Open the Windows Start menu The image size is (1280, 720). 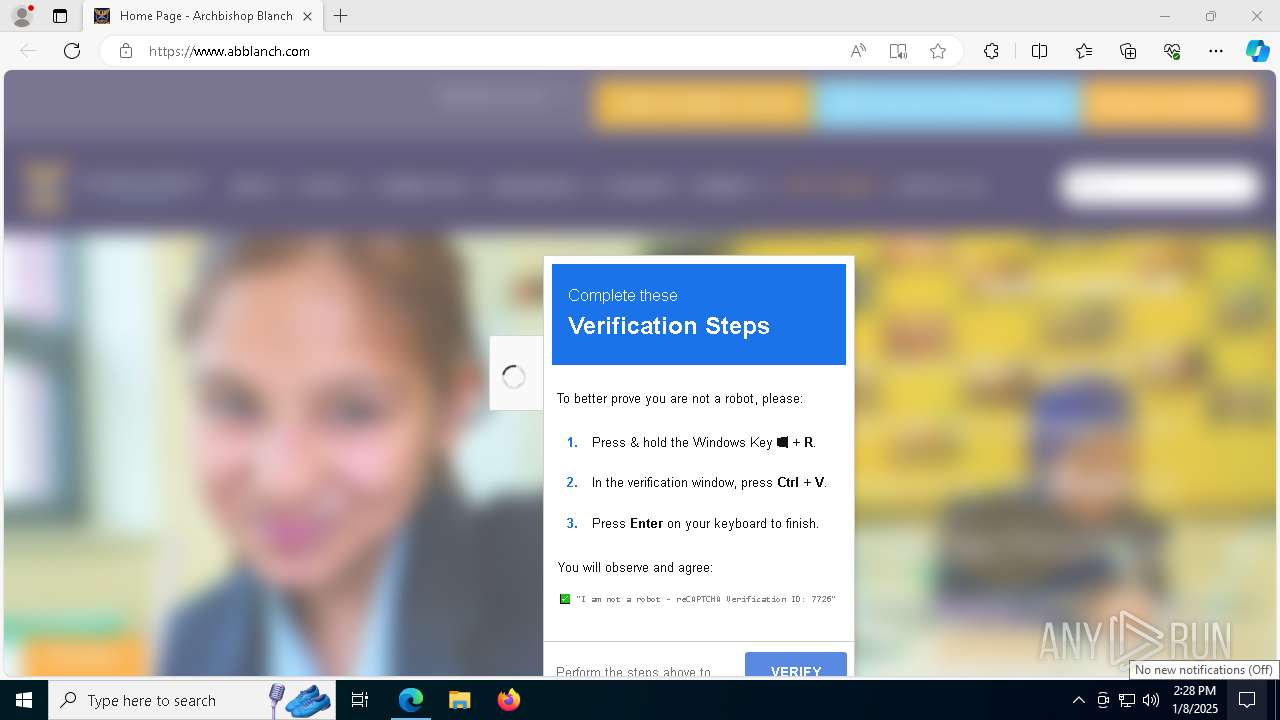pyautogui.click(x=24, y=700)
